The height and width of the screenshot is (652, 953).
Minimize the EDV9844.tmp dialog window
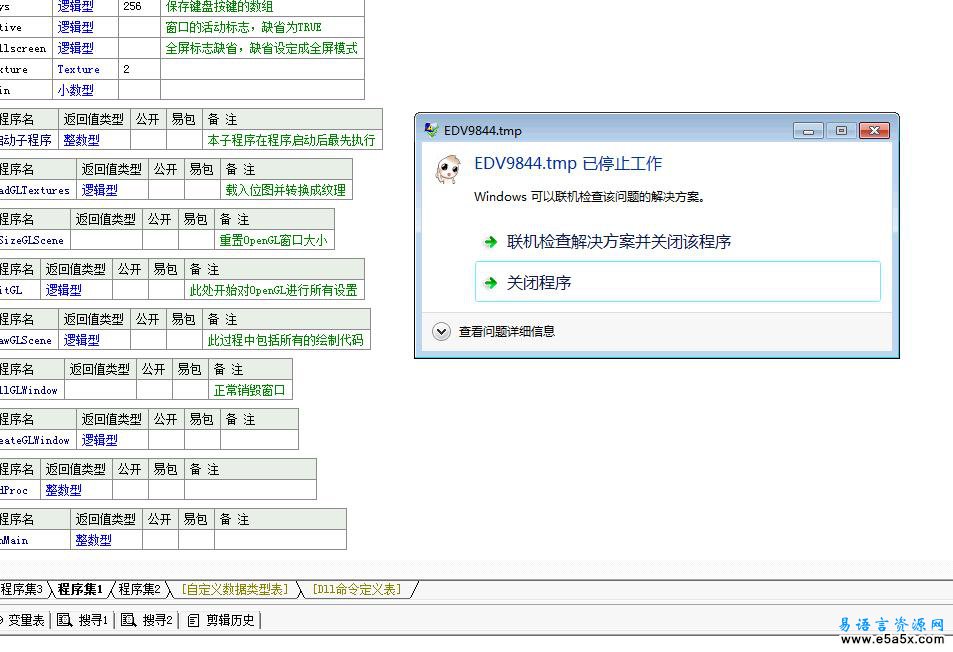(809, 131)
